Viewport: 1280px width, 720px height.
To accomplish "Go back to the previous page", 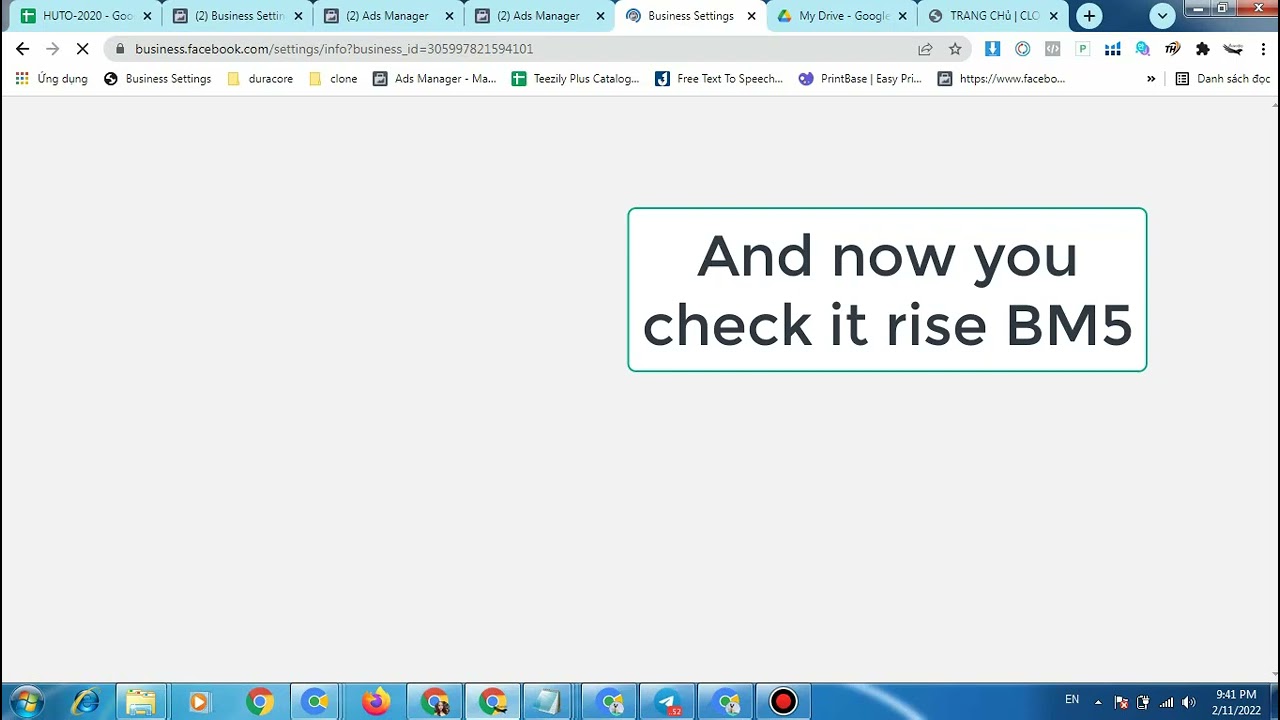I will pos(22,49).
